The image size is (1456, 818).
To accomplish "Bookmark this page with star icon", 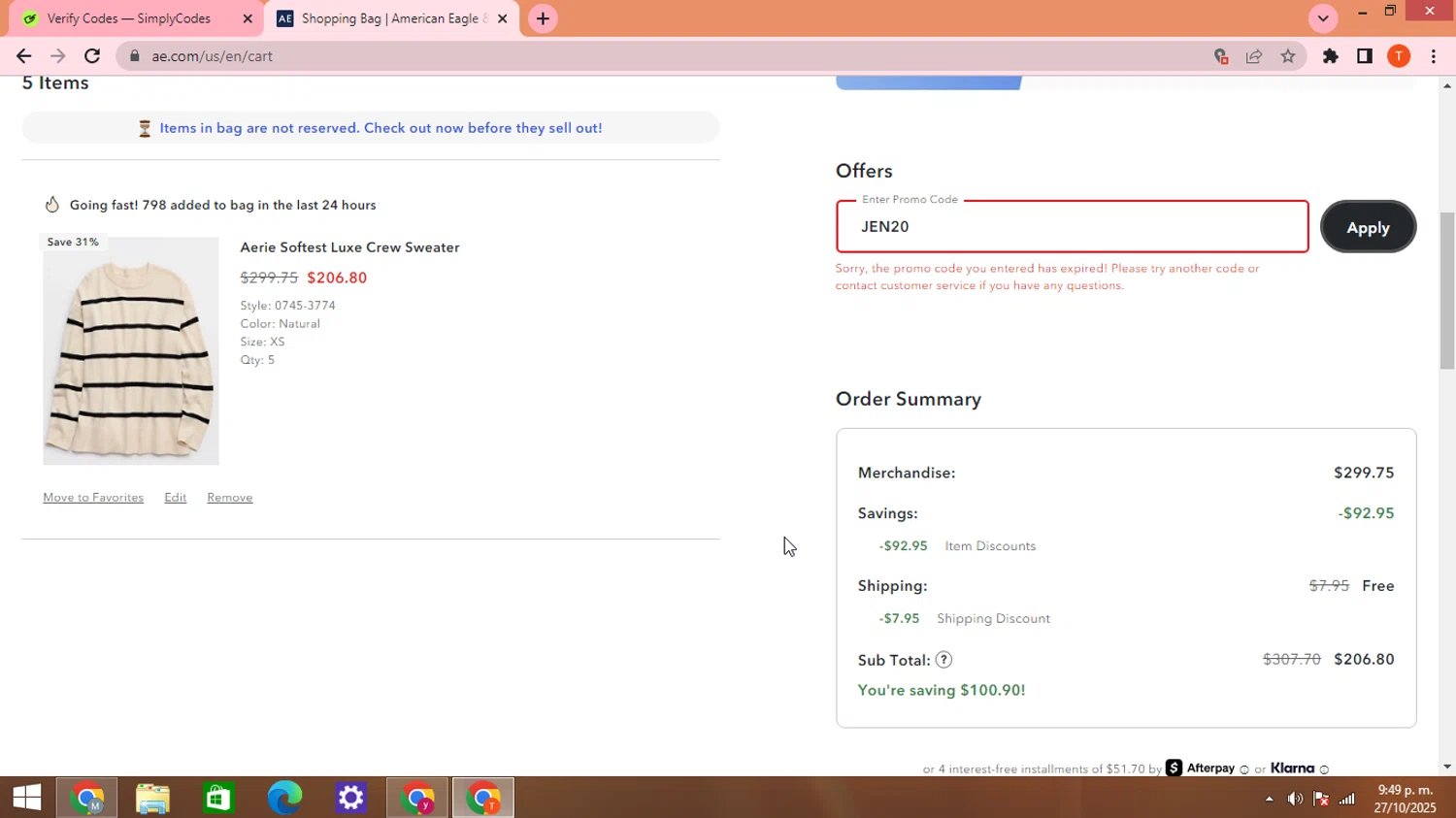I will tap(1288, 56).
